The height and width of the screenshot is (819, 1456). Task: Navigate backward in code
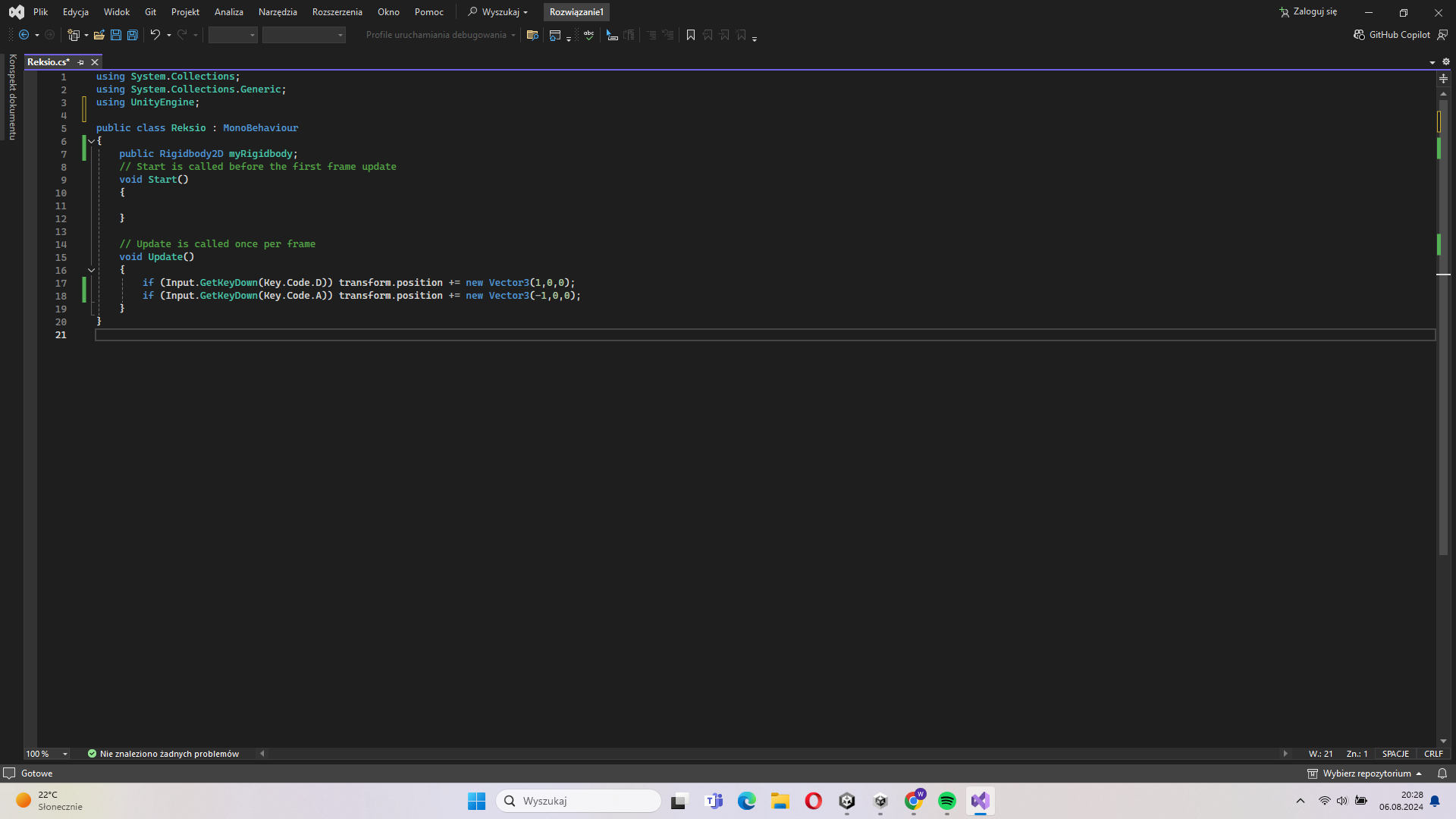pyautogui.click(x=25, y=35)
